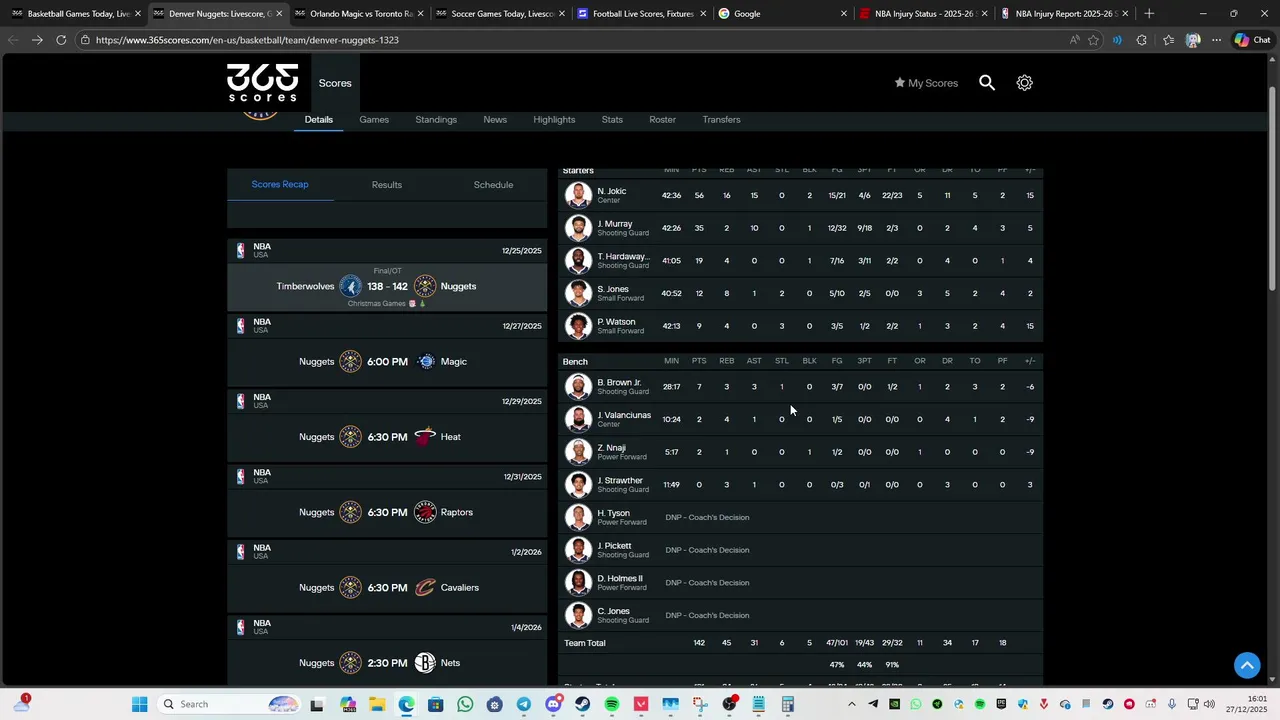
Task: Switch to NBA Injury Status browser tab
Action: [x=925, y=14]
